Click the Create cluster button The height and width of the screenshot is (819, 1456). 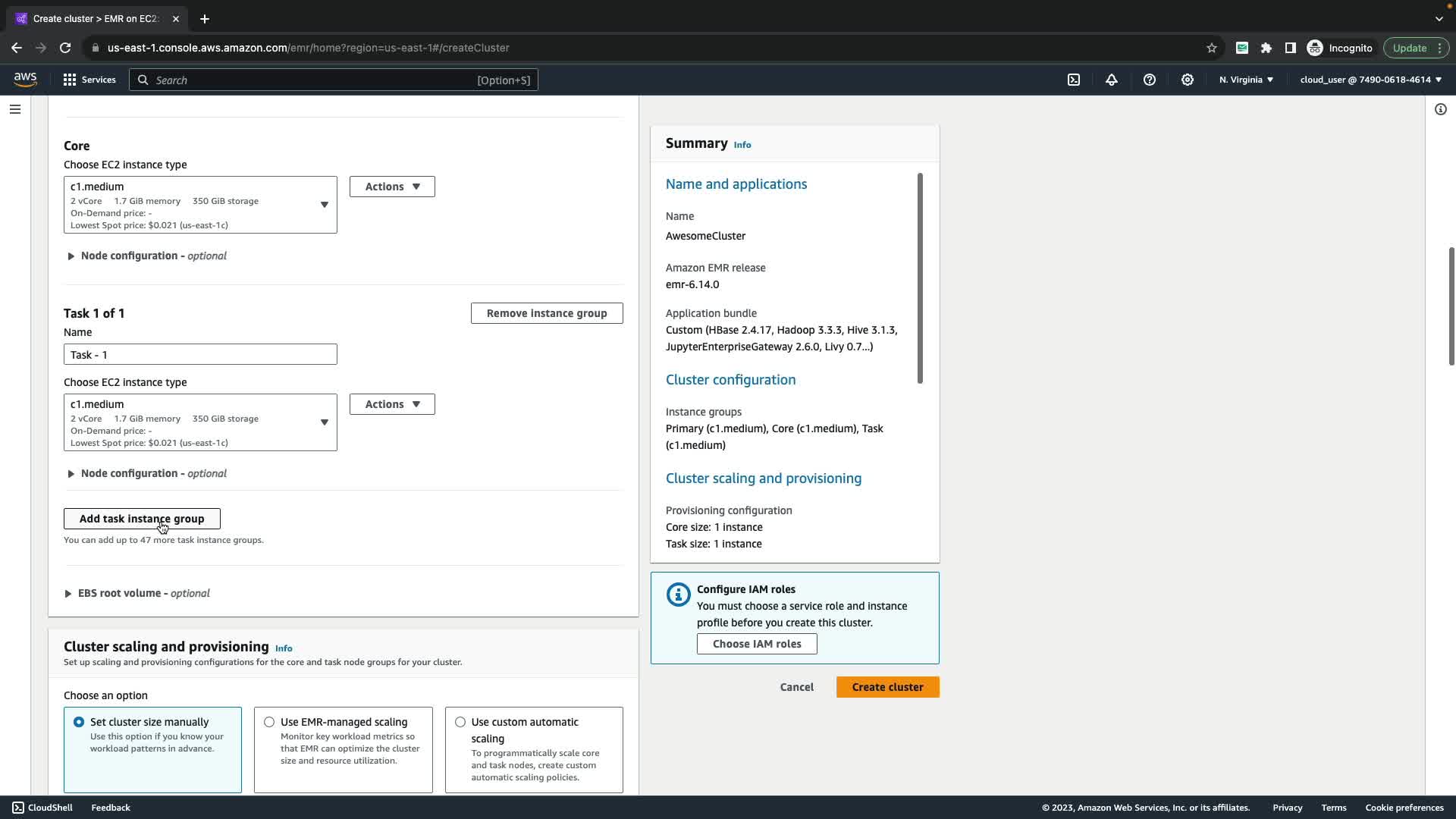pyautogui.click(x=887, y=687)
